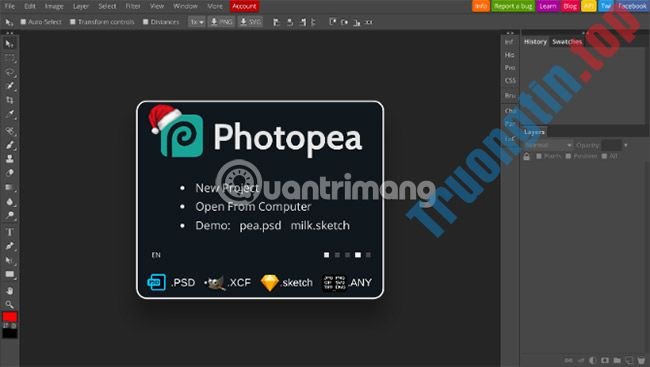Click Open From Computer link
Screen dimensions: 650x367
tap(253, 207)
